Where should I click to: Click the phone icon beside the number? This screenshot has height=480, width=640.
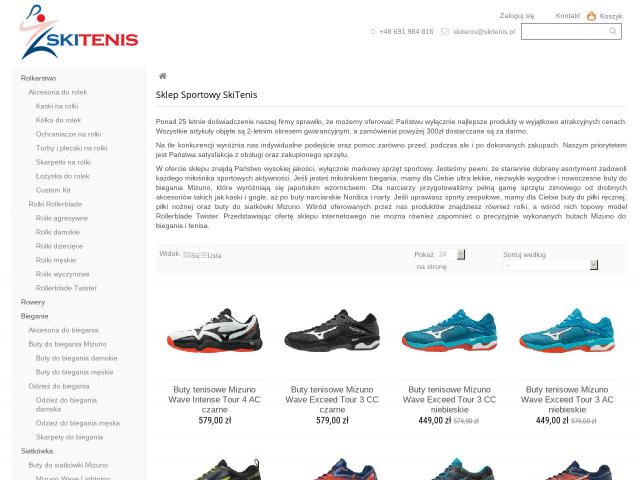click(x=372, y=31)
